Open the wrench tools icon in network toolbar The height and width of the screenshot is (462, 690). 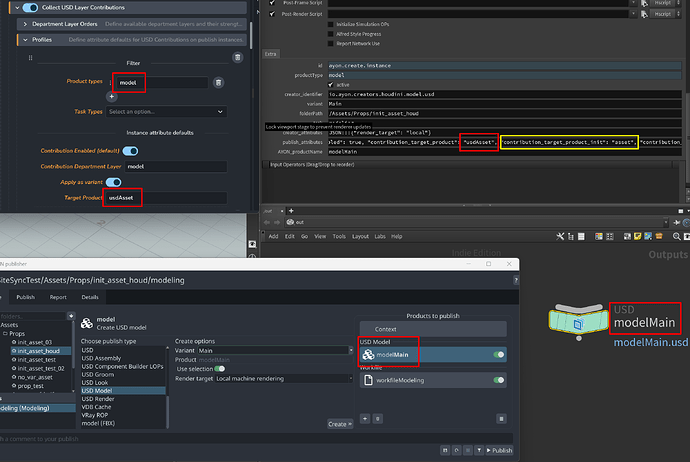tap(560, 237)
